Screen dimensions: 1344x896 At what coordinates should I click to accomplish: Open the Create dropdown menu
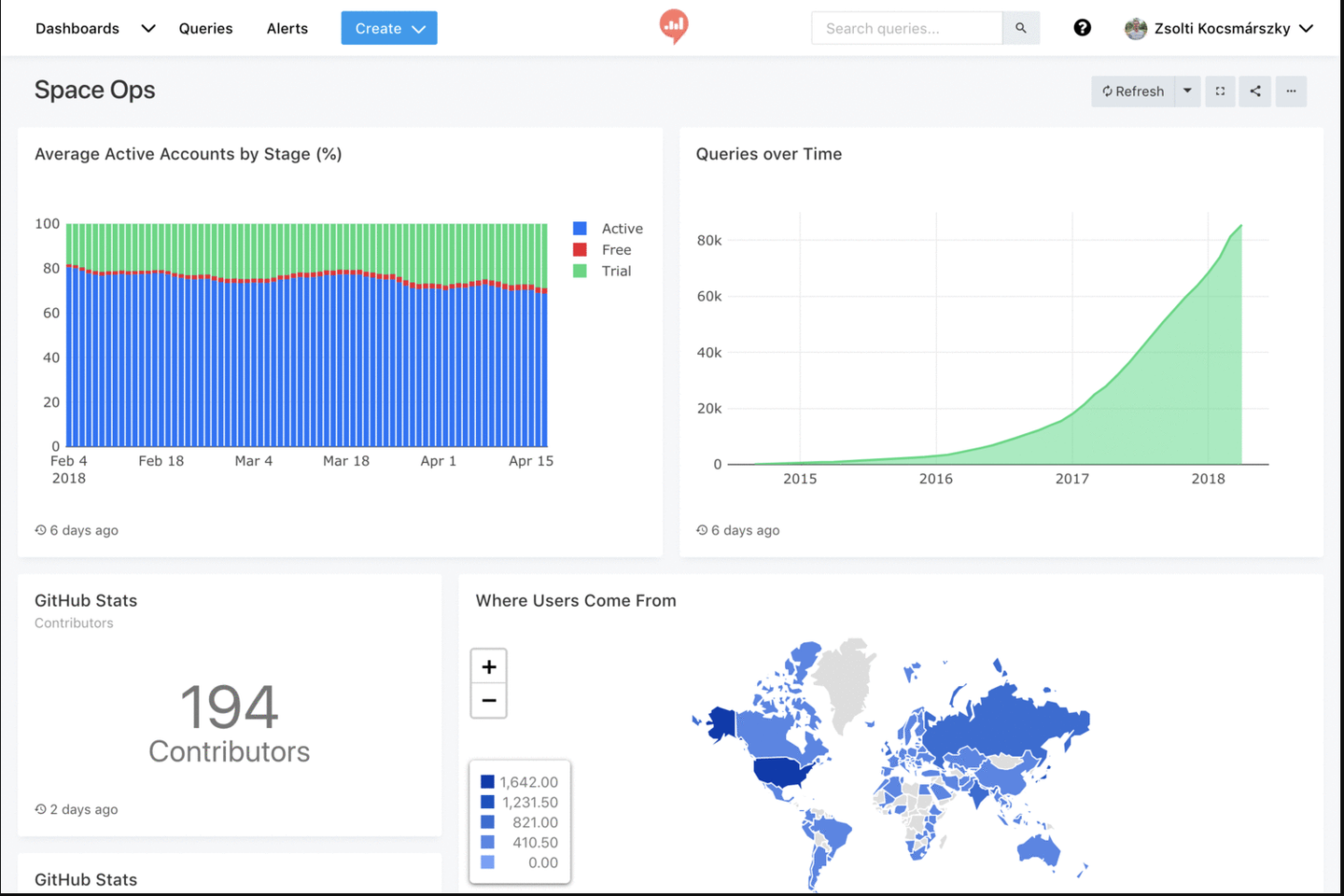tap(388, 28)
